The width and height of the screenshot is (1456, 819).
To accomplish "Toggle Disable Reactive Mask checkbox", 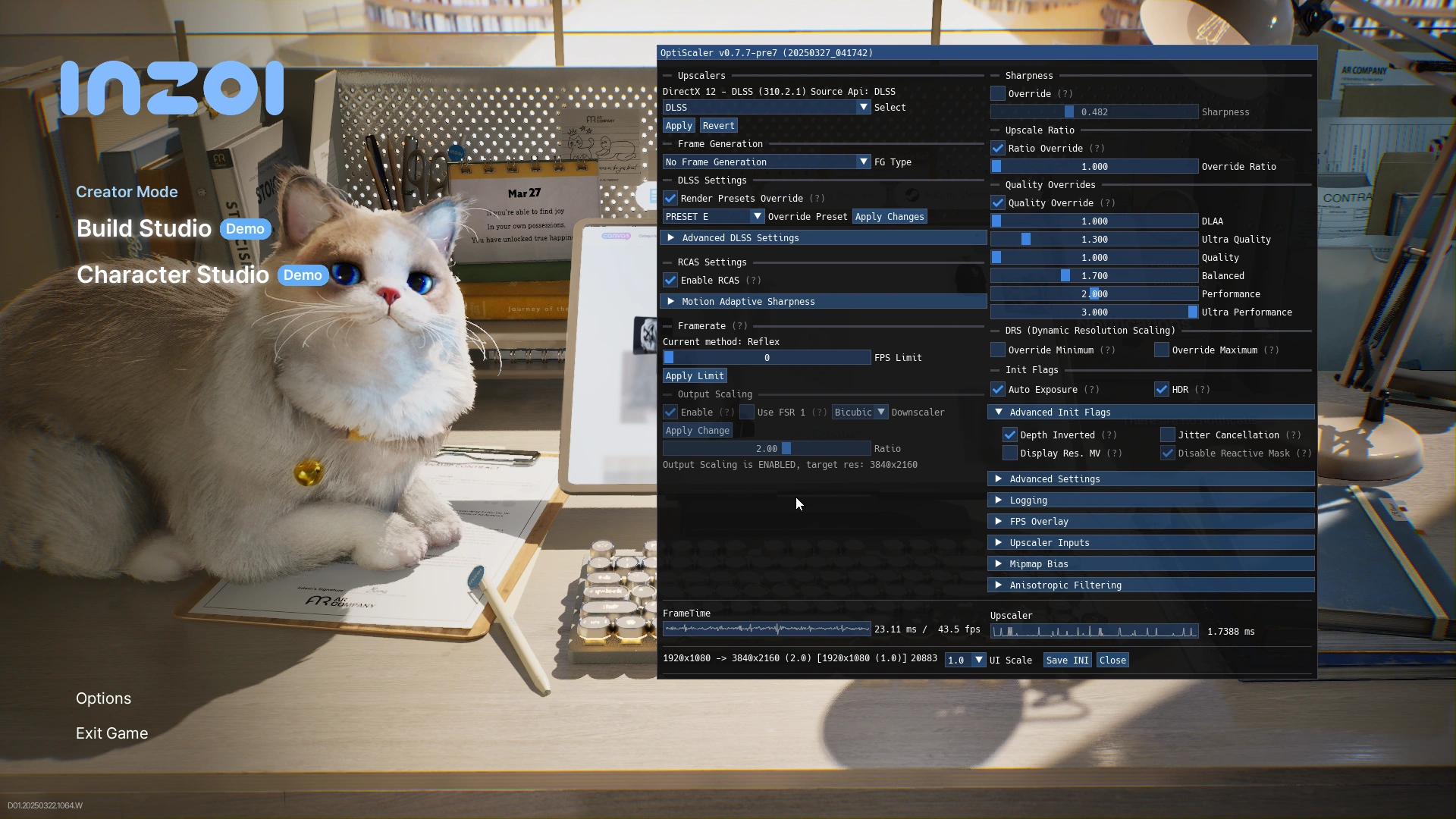I will click(x=1168, y=453).
